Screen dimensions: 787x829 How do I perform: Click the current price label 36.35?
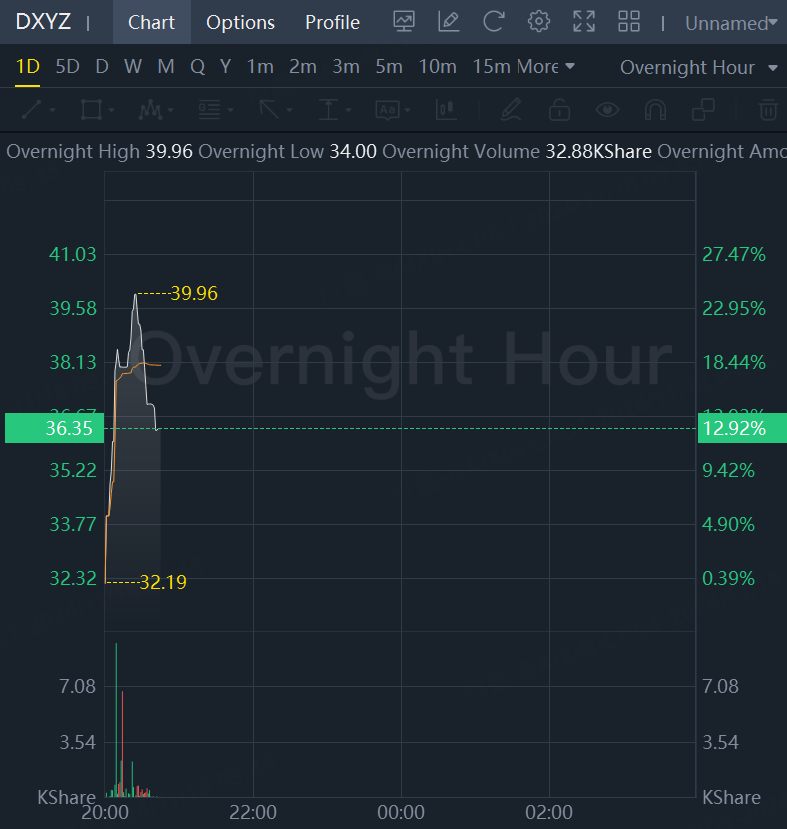point(54,428)
